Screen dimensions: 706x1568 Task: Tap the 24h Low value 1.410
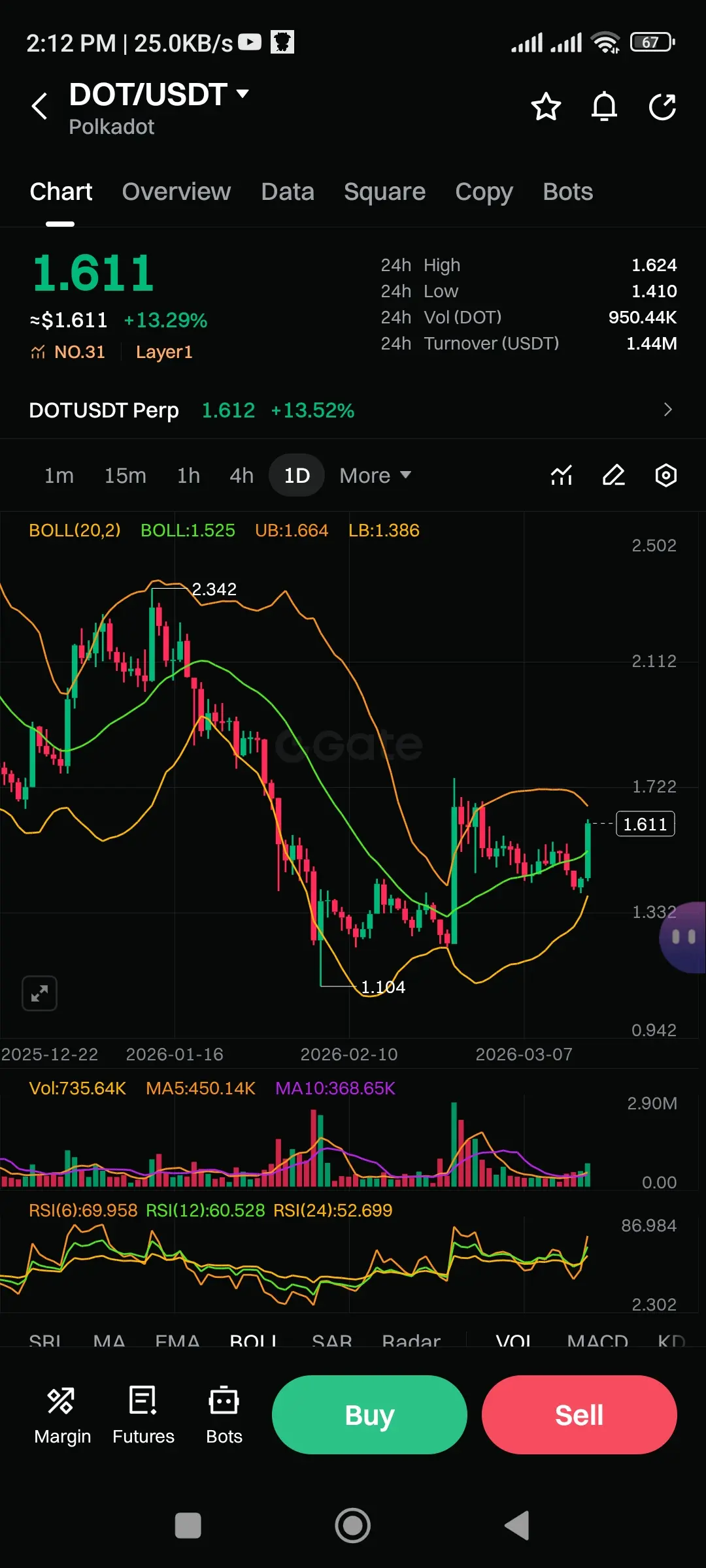(654, 291)
